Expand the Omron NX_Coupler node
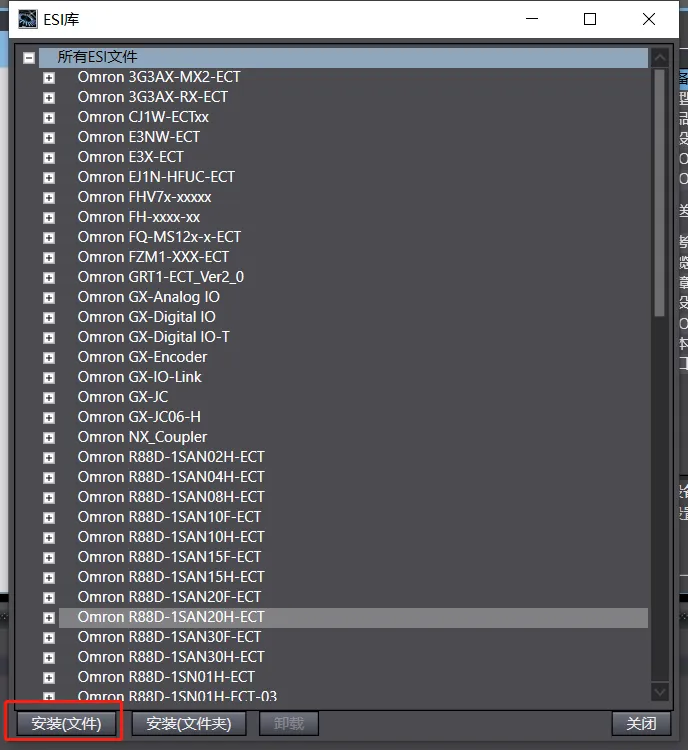Screen dimensions: 688x750 point(49,437)
